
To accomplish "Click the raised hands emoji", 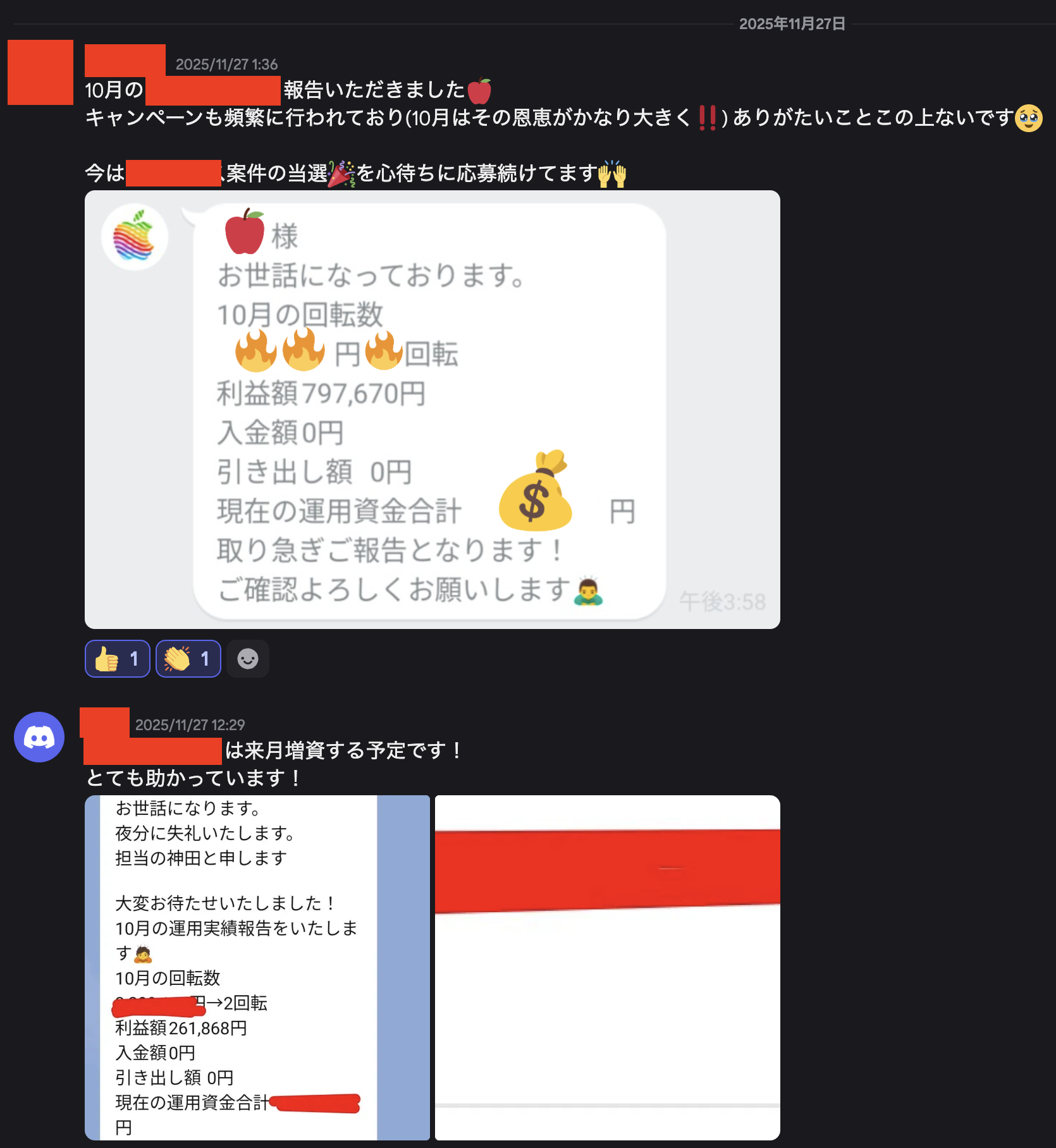I will tap(612, 174).
